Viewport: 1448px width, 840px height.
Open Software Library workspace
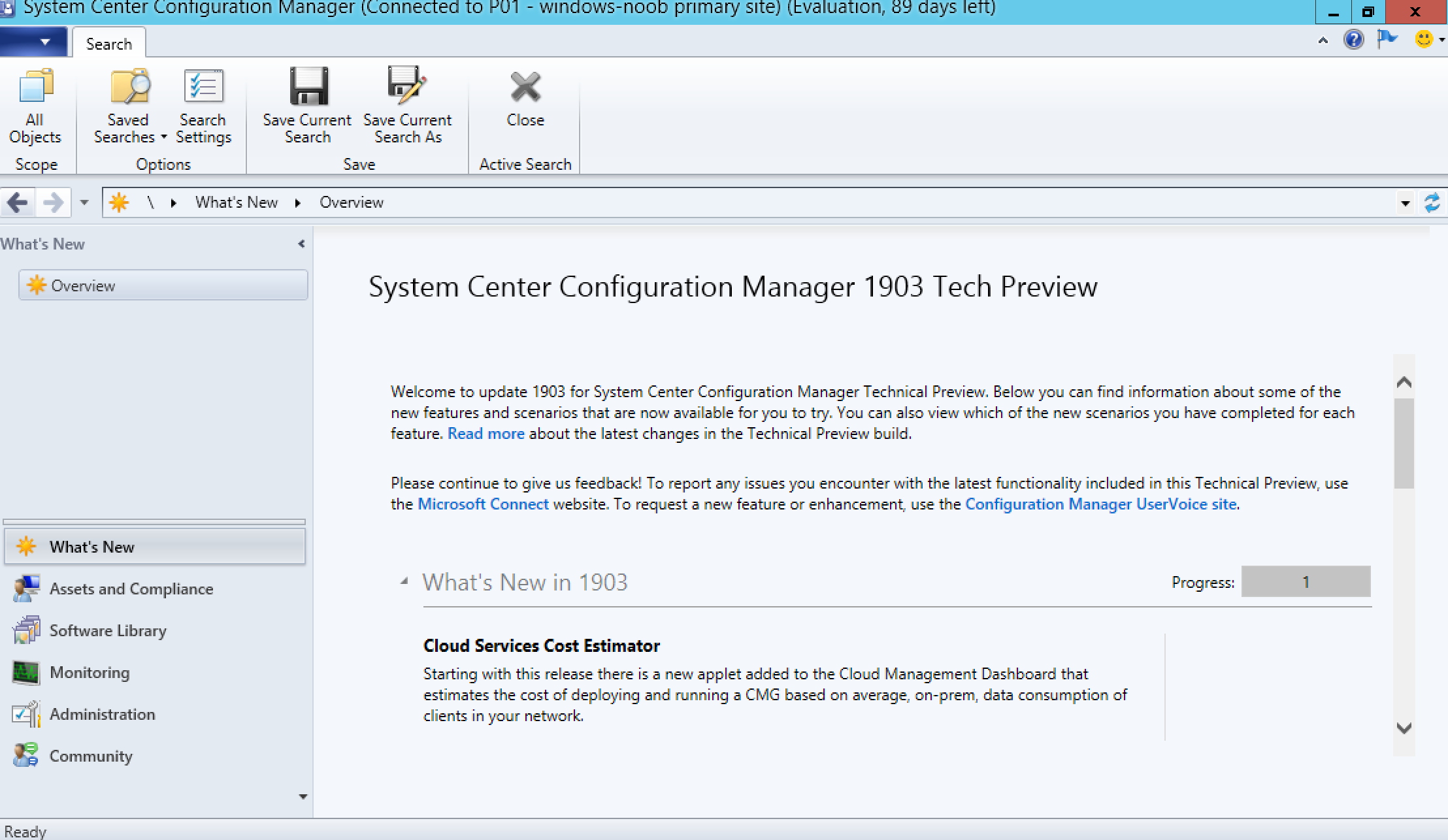[155, 630]
